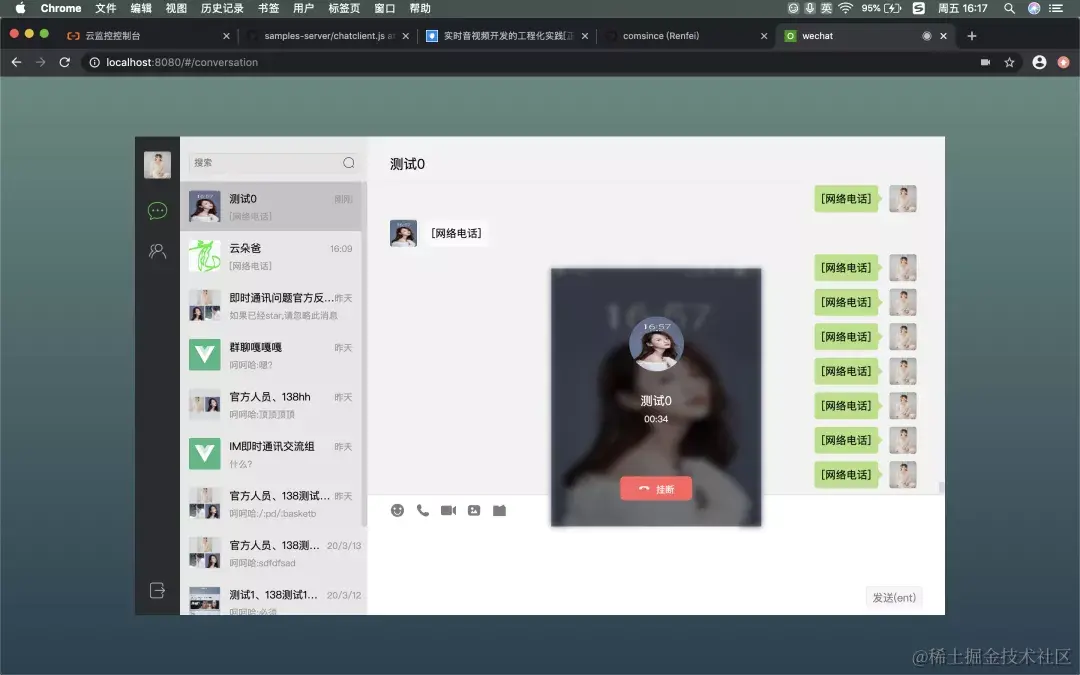Toggle the input method indicator in menu bar
The height and width of the screenshot is (675, 1080).
826,8
